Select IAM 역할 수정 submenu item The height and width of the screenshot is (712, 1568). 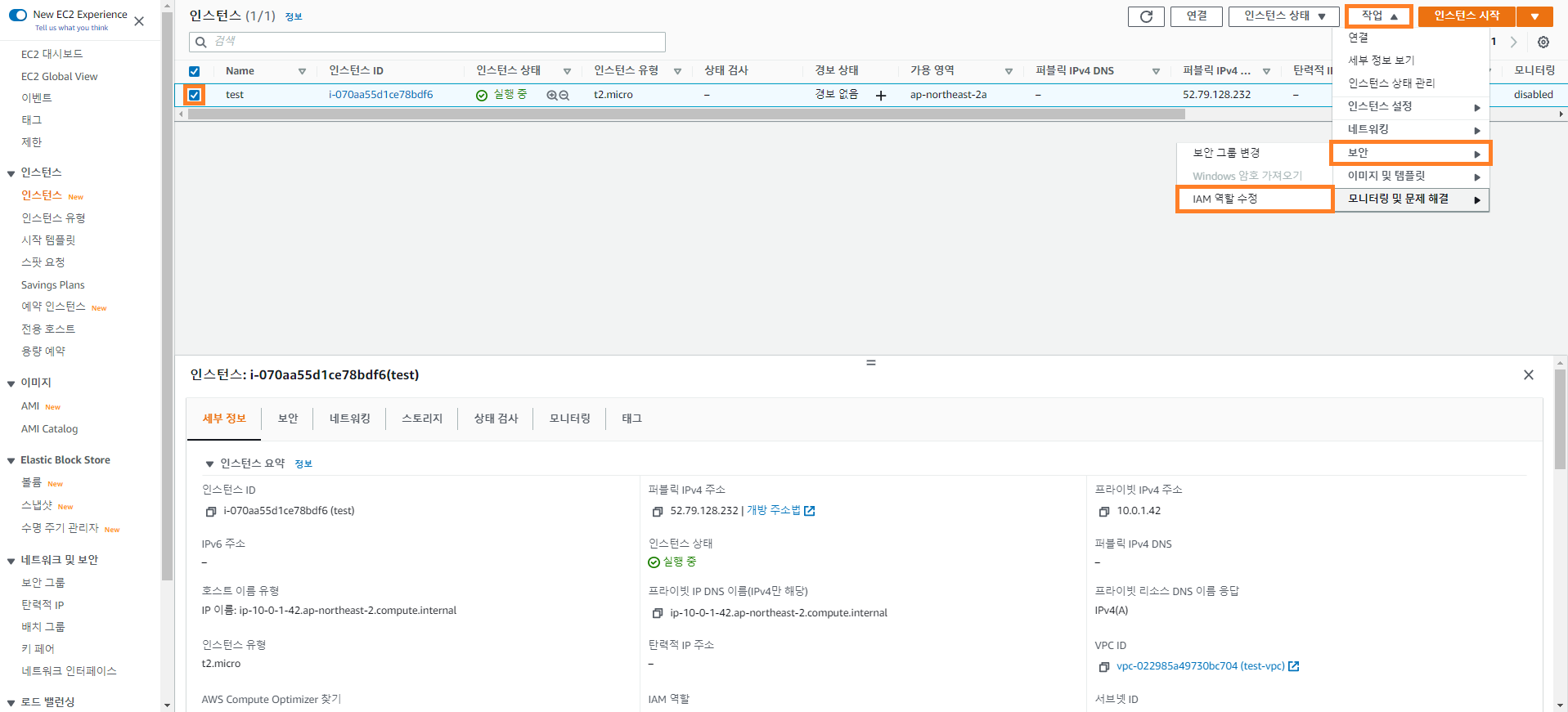1255,199
